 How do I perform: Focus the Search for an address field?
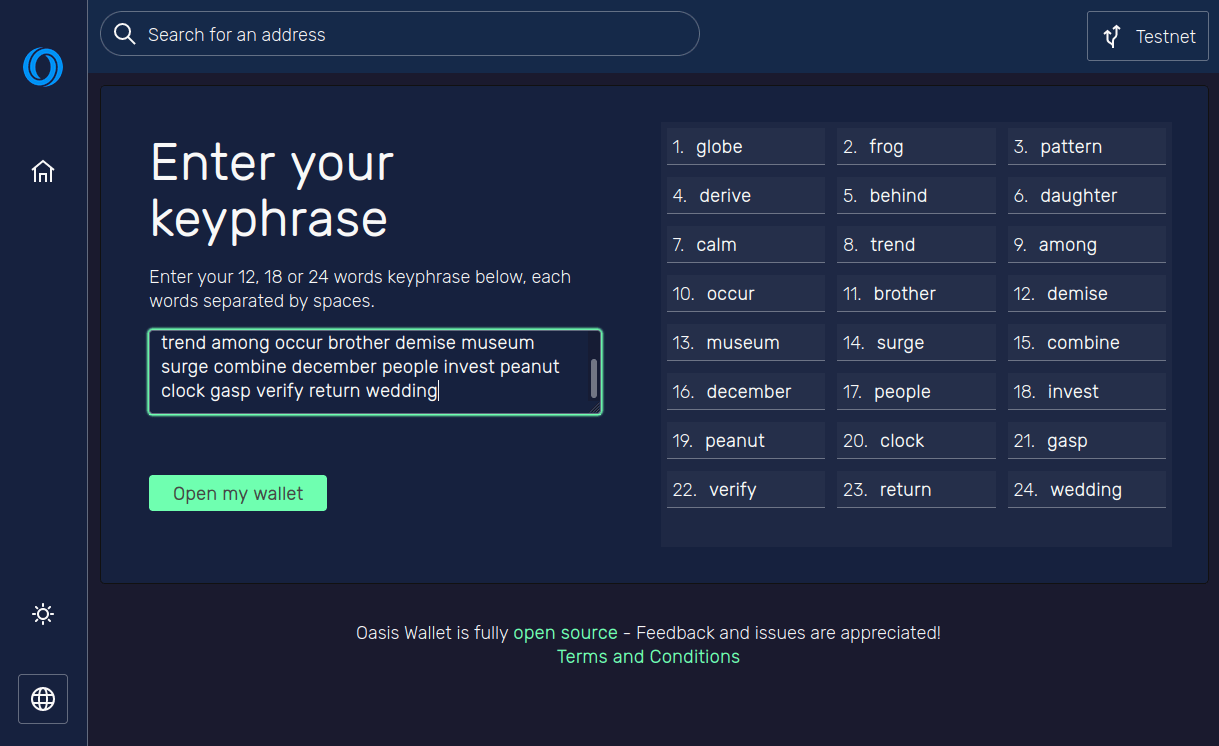tap(400, 34)
